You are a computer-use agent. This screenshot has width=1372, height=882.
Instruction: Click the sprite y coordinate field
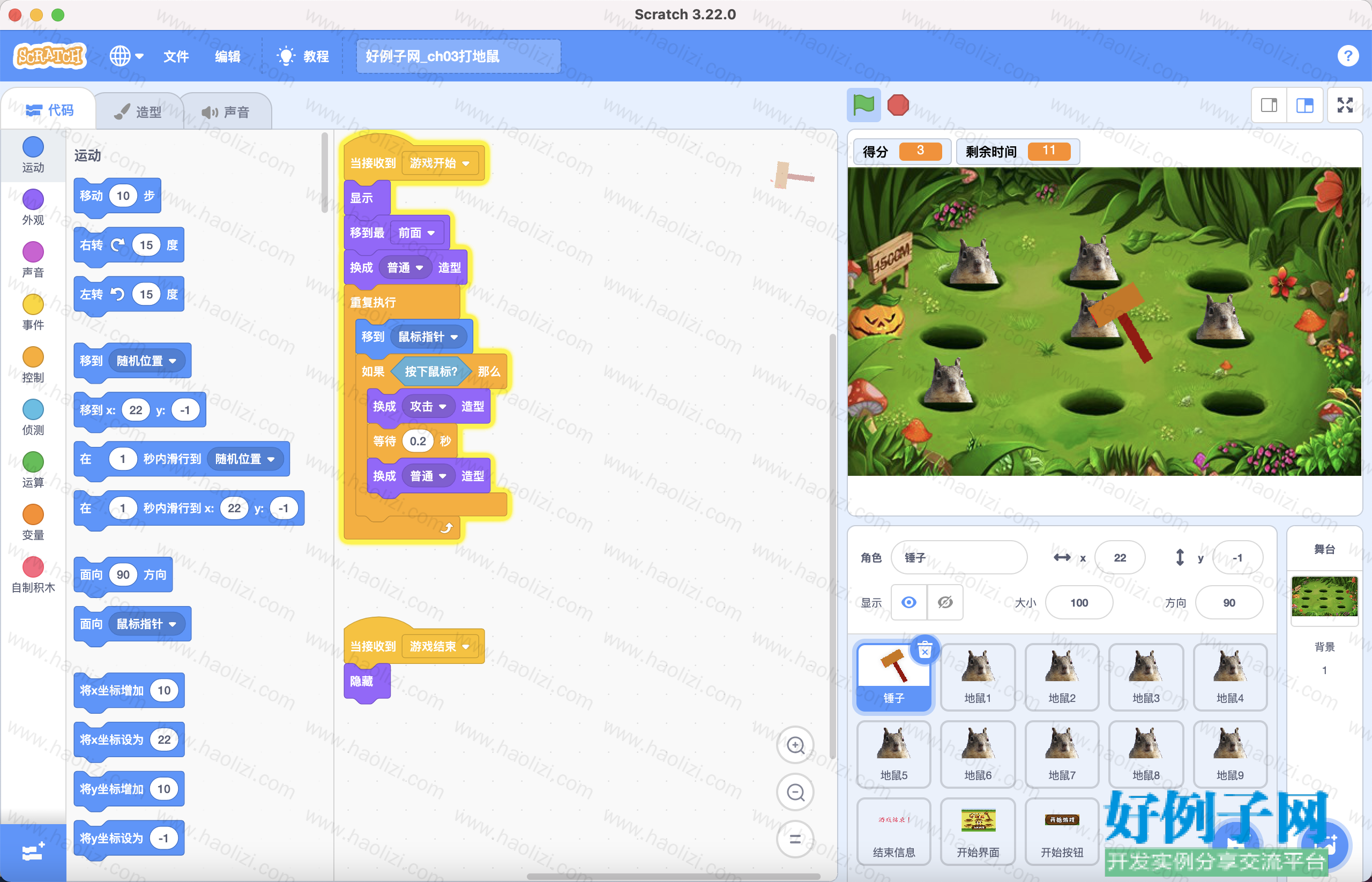click(x=1237, y=557)
